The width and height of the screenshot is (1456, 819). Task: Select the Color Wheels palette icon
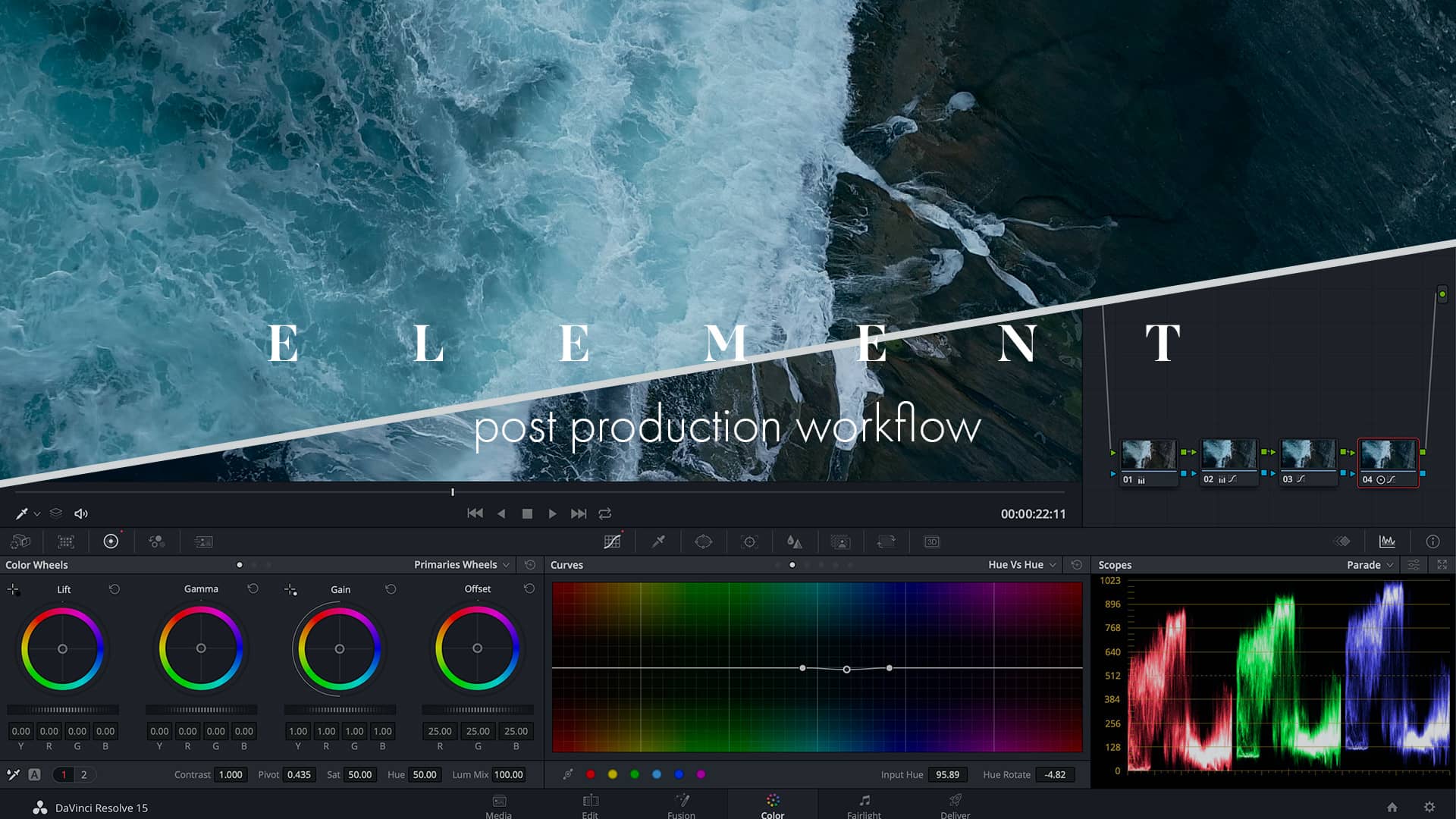[x=112, y=541]
